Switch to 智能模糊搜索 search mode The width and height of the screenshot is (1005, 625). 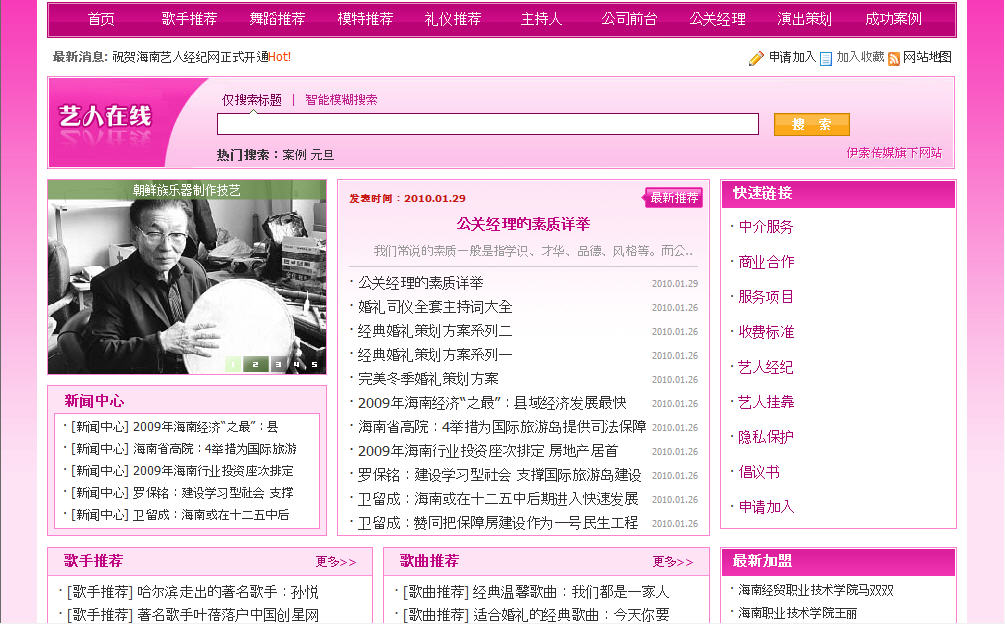[x=341, y=100]
